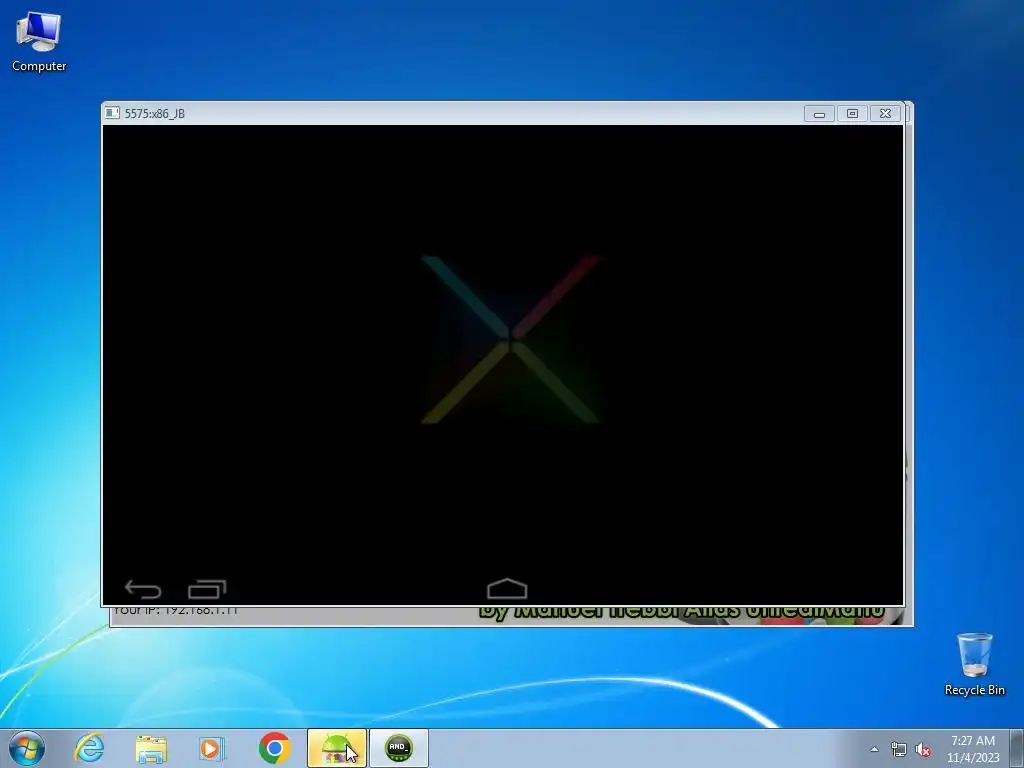Close the 5575:x86_JB emulator window
1024x768 pixels.
(x=885, y=114)
